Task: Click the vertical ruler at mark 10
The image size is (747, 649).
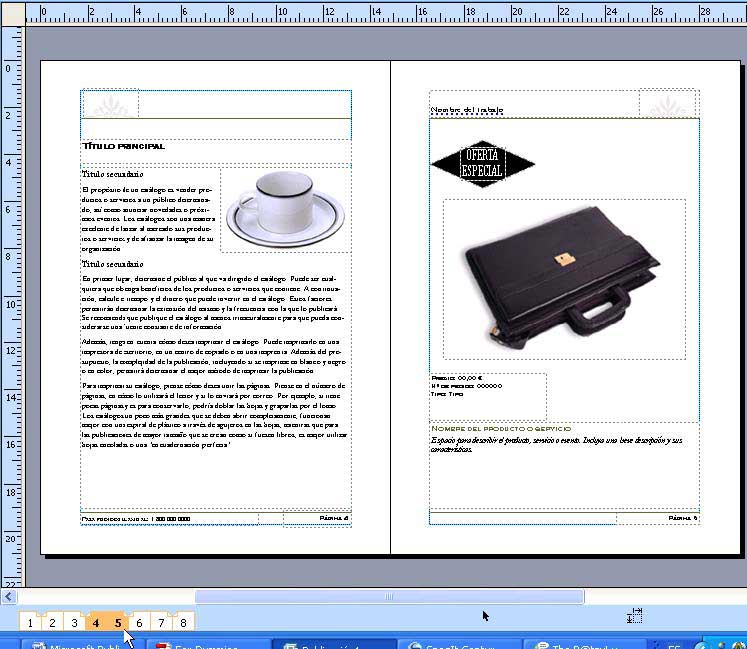Action: click(10, 304)
